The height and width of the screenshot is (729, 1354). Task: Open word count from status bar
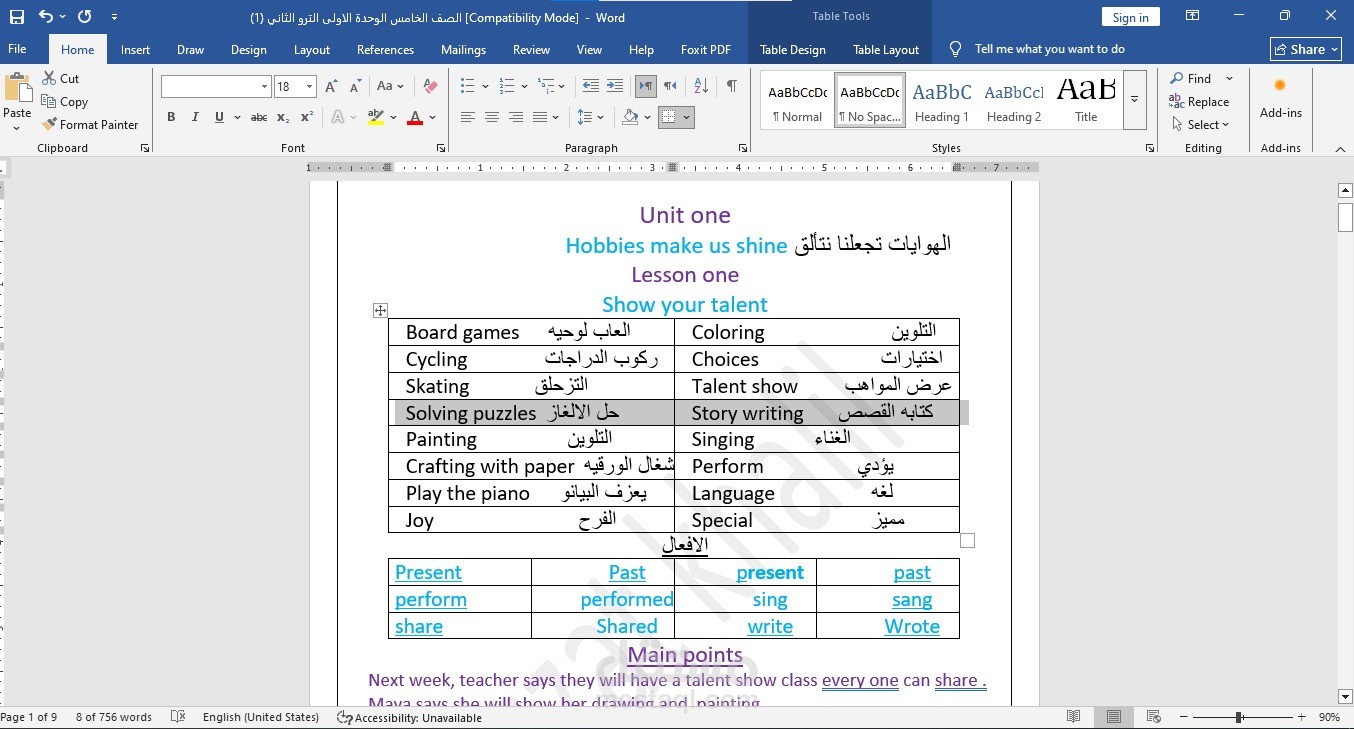[x=114, y=717]
